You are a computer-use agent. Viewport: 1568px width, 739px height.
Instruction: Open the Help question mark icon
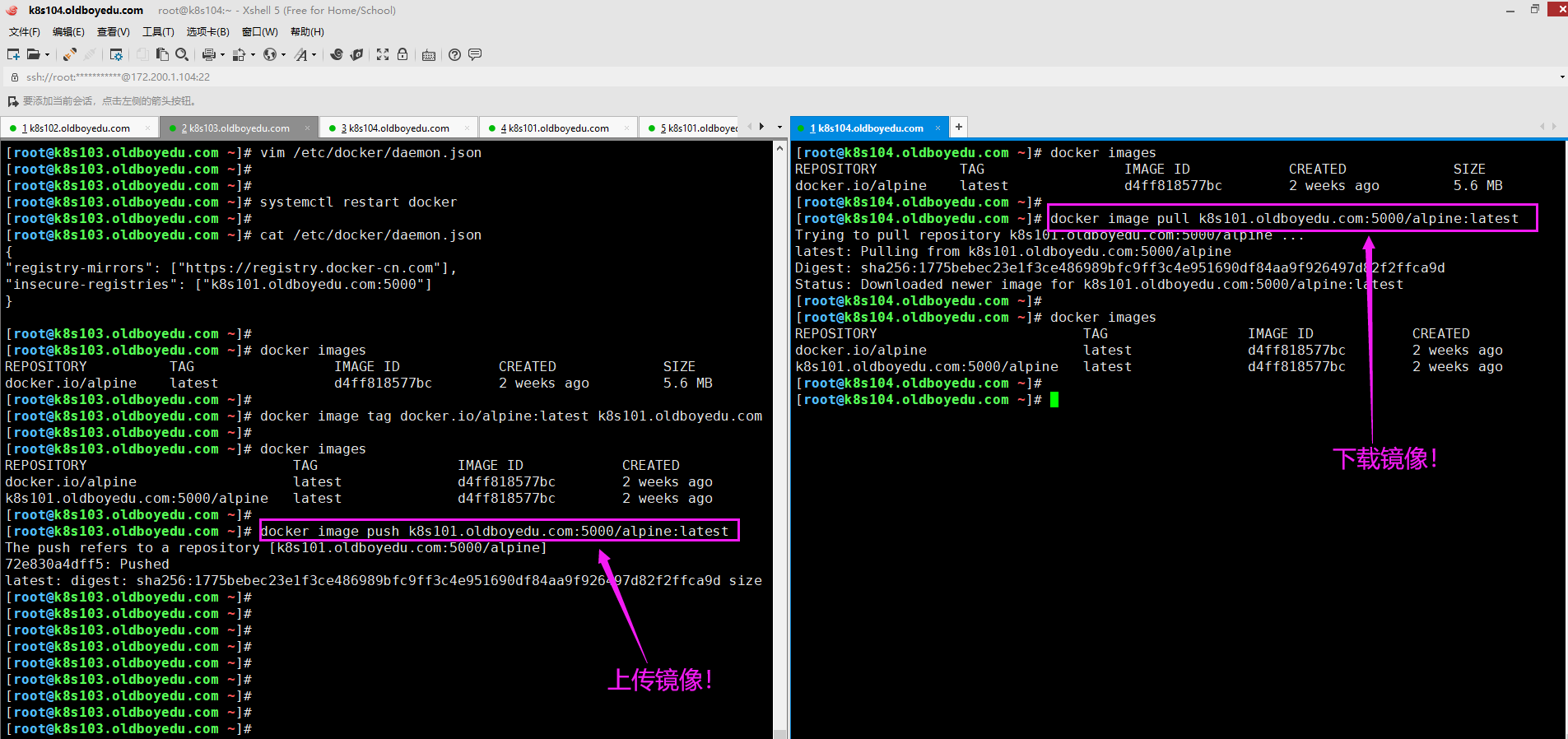point(454,54)
